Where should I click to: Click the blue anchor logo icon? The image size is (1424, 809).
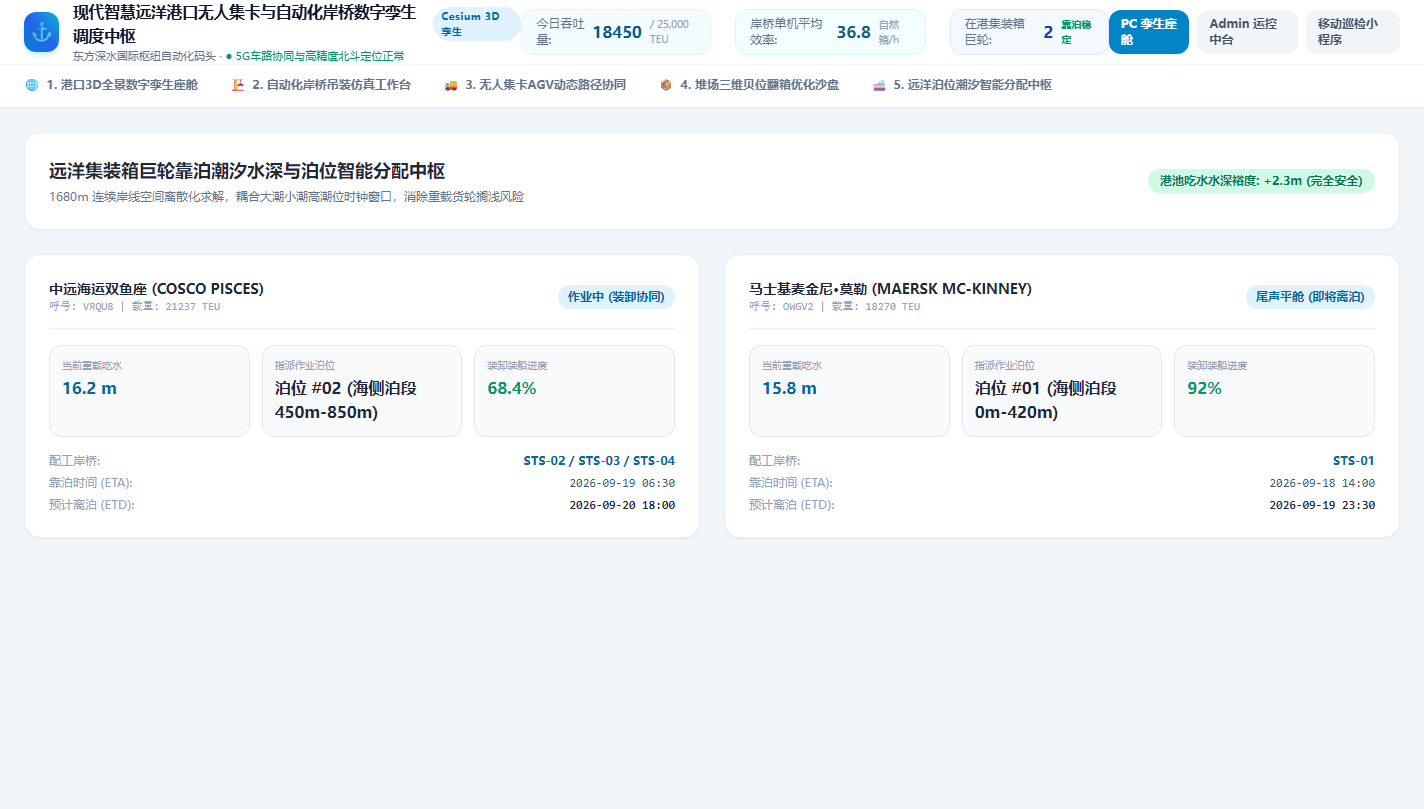42,31
